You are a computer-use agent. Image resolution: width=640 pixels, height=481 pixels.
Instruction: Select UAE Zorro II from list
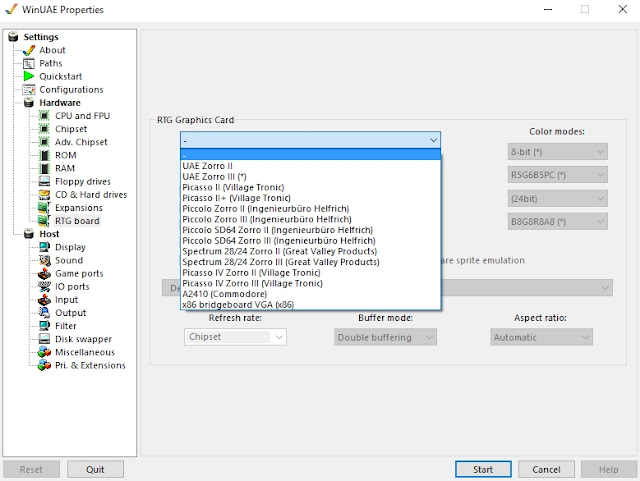pyautogui.click(x=310, y=166)
